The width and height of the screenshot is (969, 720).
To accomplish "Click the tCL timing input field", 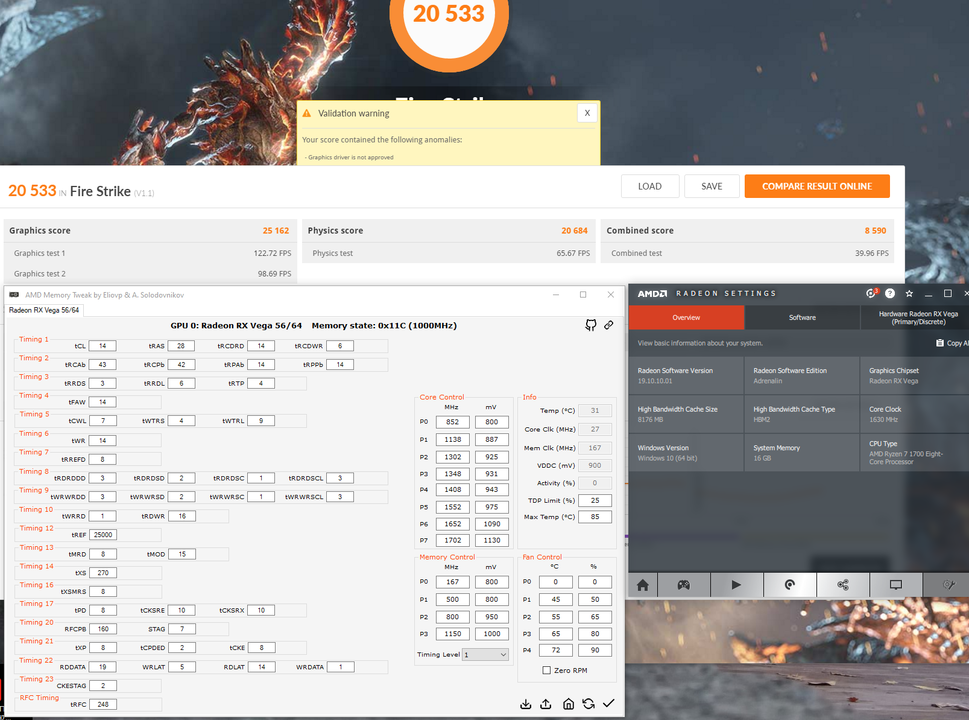I will point(103,346).
